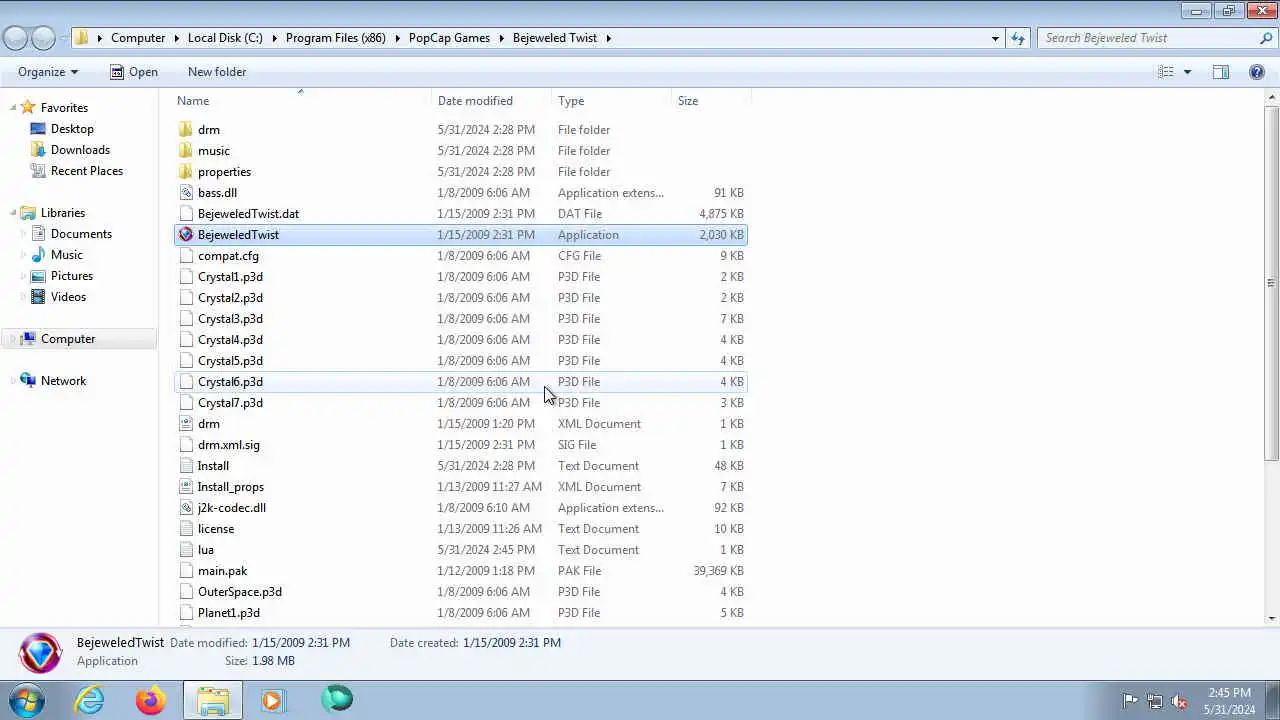Click the Action Center flag tray icon
This screenshot has height=720, width=1280.
point(1130,701)
